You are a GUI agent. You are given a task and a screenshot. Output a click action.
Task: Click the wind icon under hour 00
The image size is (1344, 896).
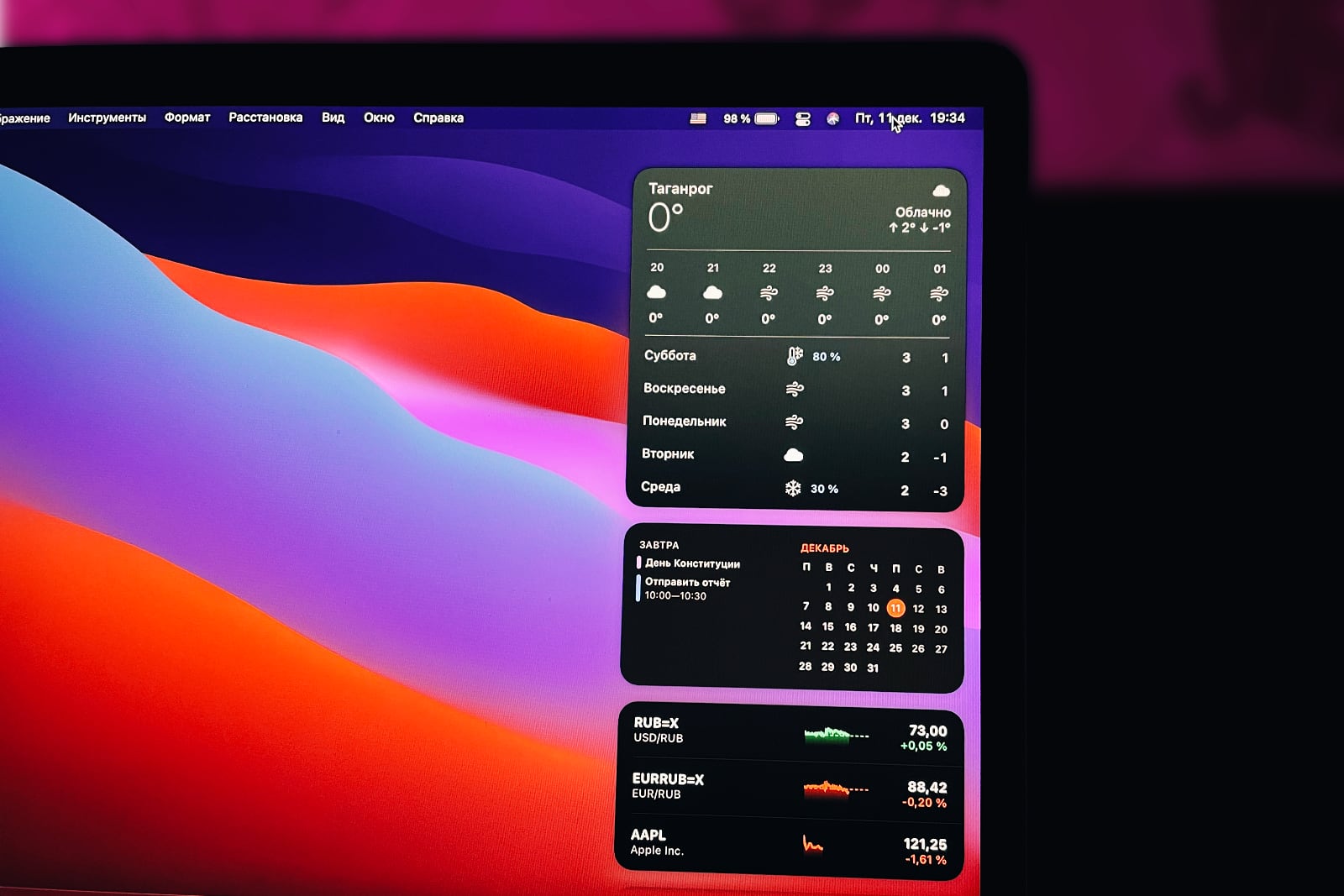pos(881,294)
